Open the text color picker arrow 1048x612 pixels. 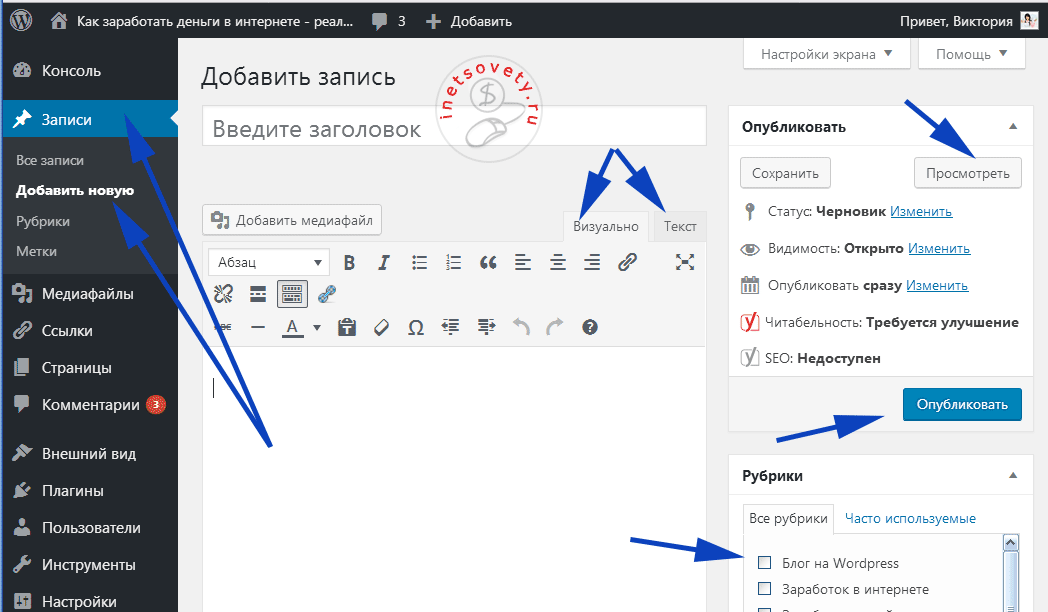[x=316, y=327]
